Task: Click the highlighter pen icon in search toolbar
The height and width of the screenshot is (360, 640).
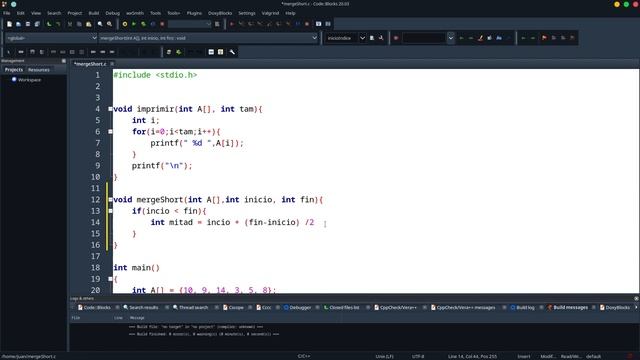Action: pyautogui.click(x=480, y=38)
